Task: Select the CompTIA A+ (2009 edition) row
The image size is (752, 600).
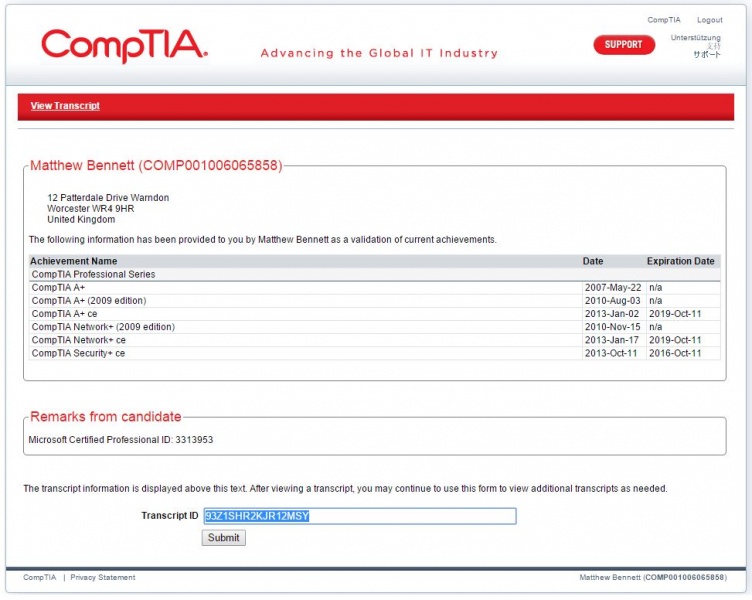Action: point(375,301)
